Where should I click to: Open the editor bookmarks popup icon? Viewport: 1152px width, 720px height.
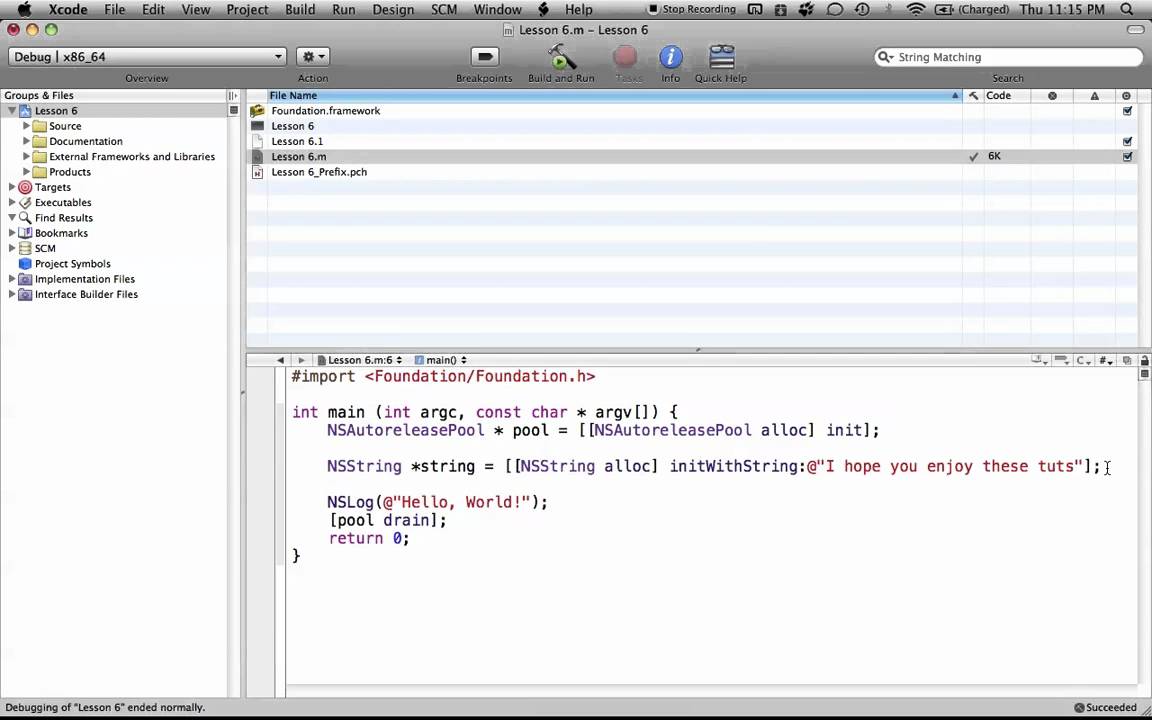click(1040, 360)
